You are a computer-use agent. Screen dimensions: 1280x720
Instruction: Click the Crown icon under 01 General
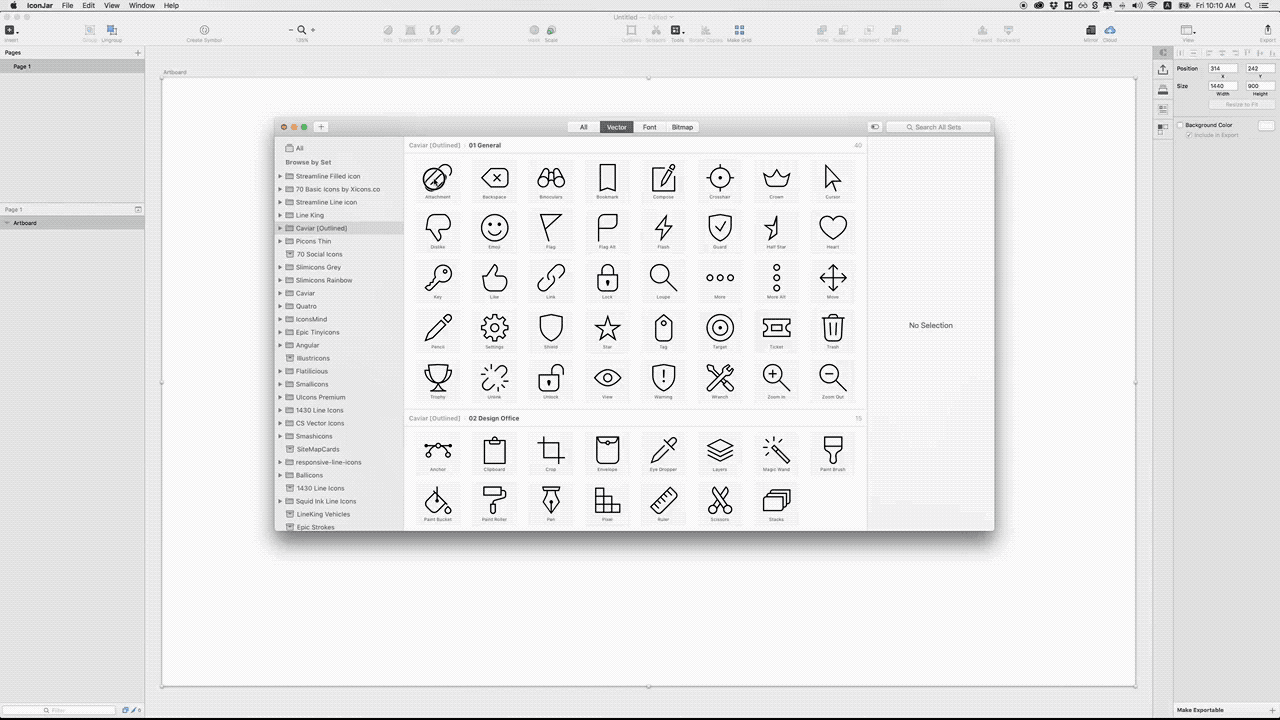tap(776, 178)
